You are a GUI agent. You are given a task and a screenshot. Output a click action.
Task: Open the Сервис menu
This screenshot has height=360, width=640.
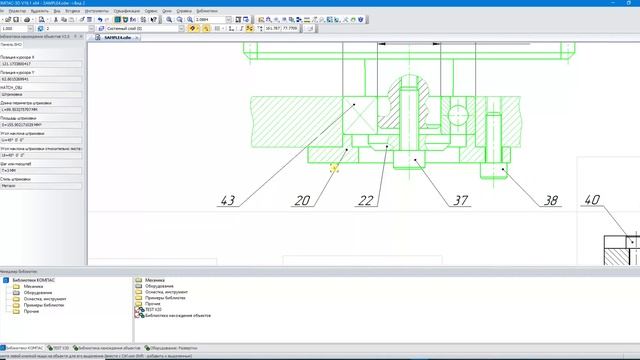tap(151, 11)
